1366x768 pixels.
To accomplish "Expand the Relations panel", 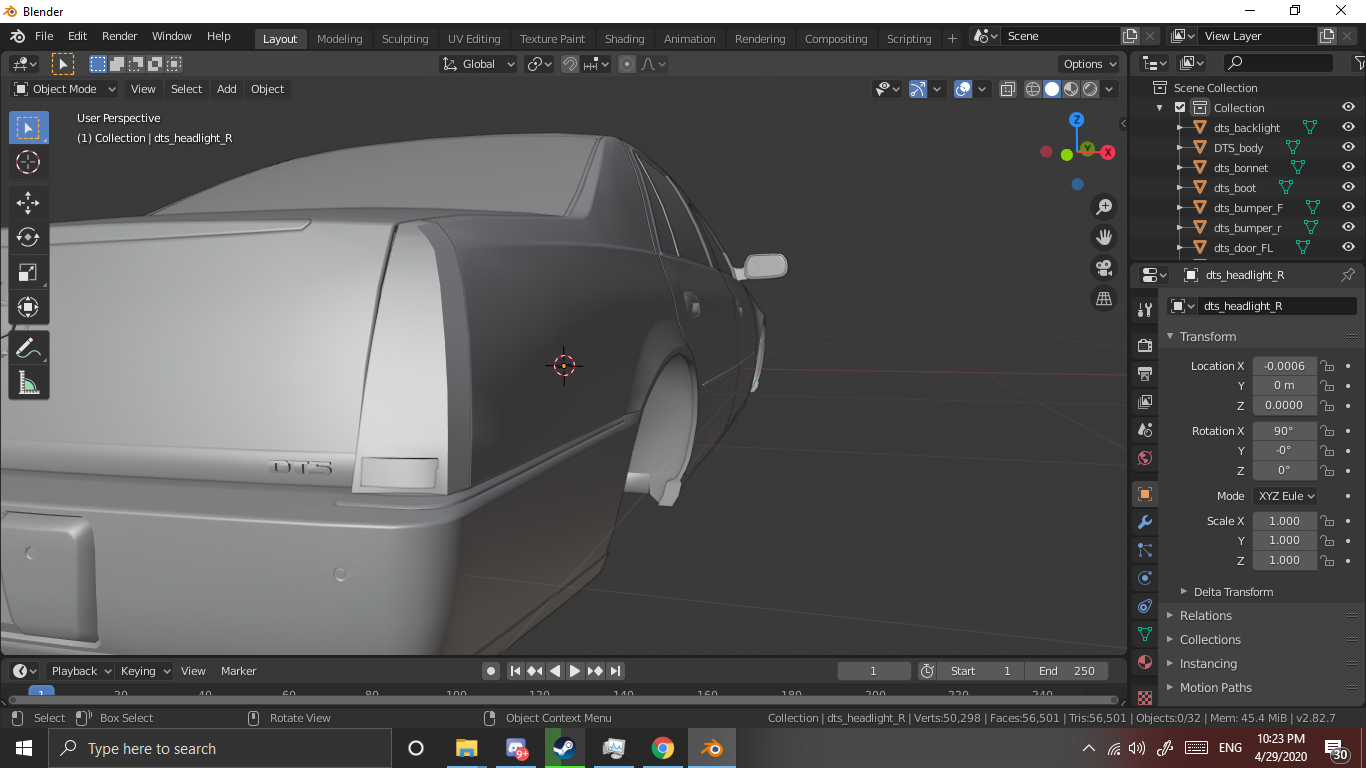I will coord(1205,616).
